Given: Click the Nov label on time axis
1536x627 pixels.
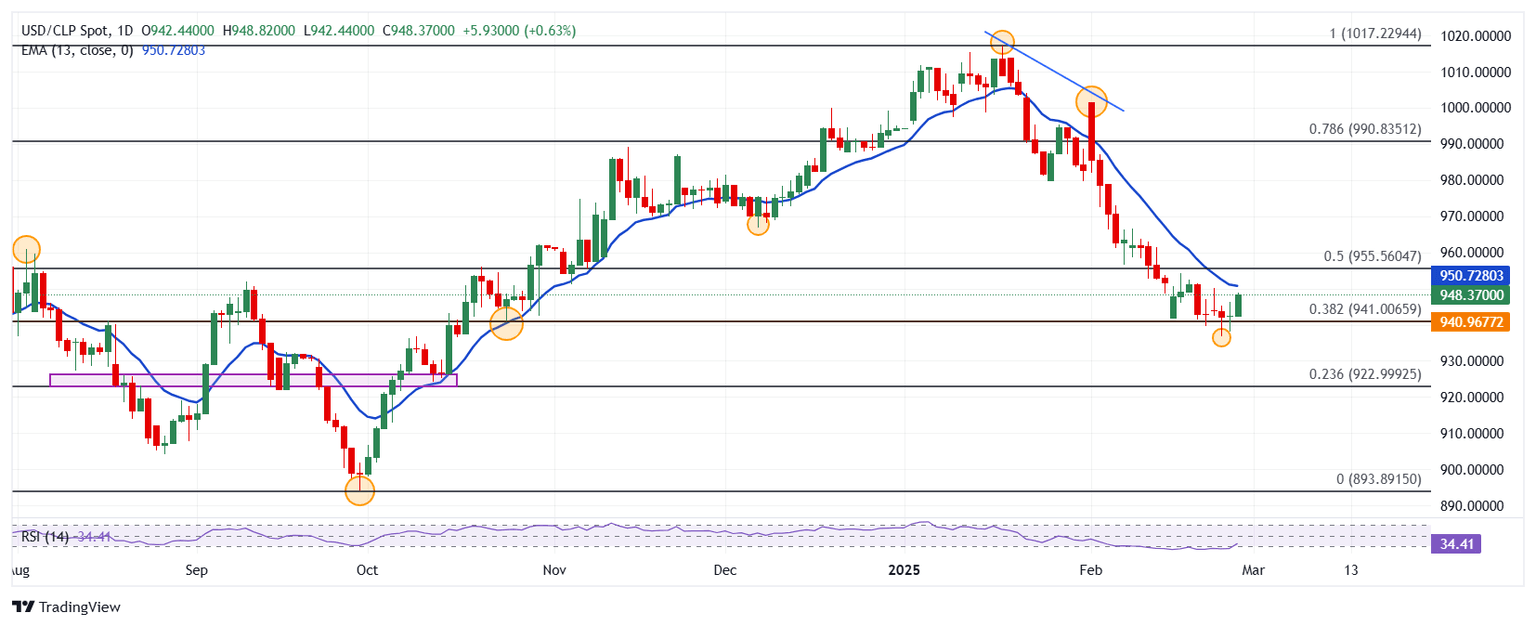Looking at the screenshot, I should point(554,570).
